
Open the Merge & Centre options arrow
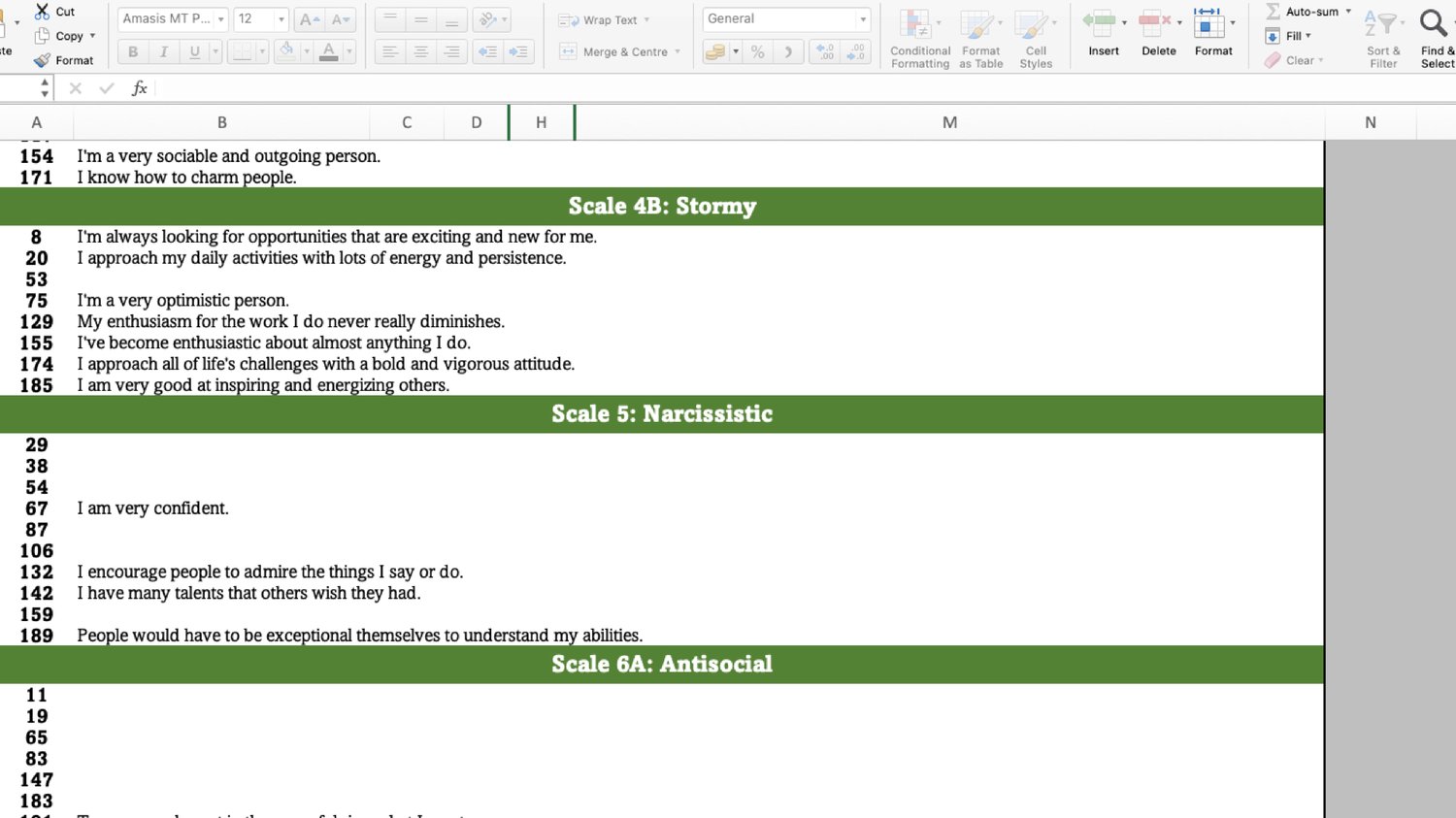(678, 51)
